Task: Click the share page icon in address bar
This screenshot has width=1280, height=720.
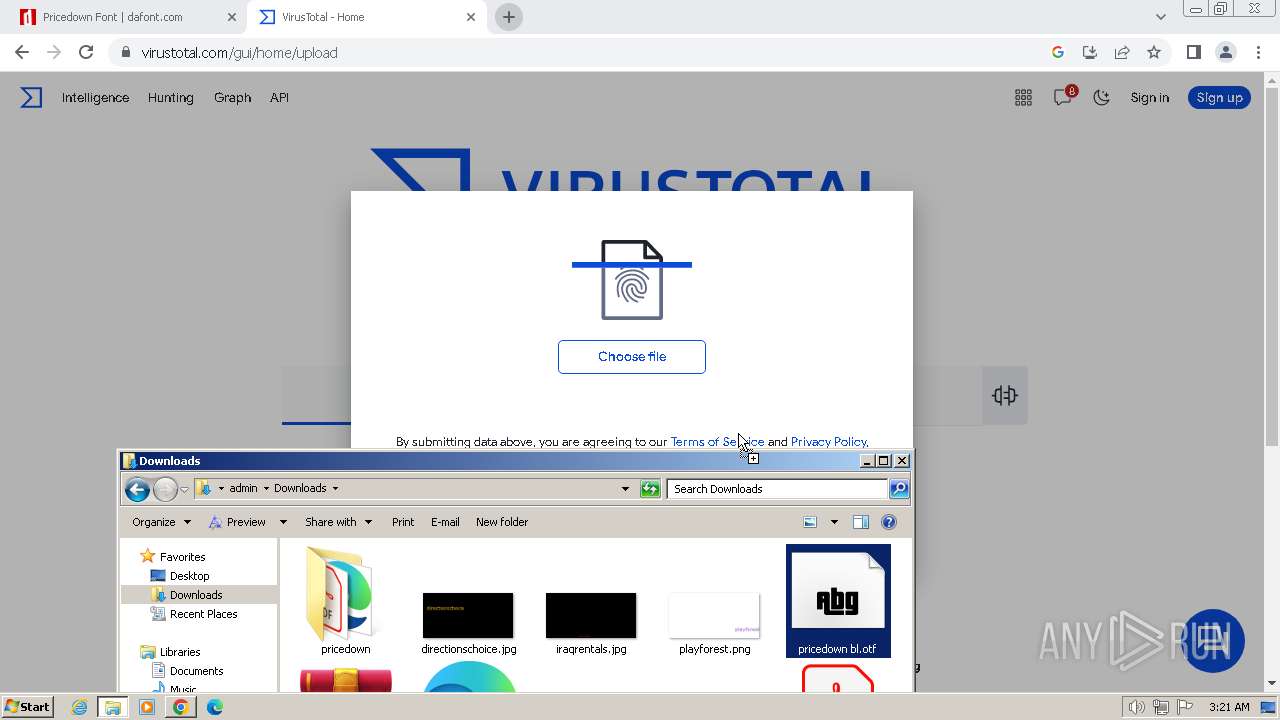Action: pyautogui.click(x=1122, y=52)
